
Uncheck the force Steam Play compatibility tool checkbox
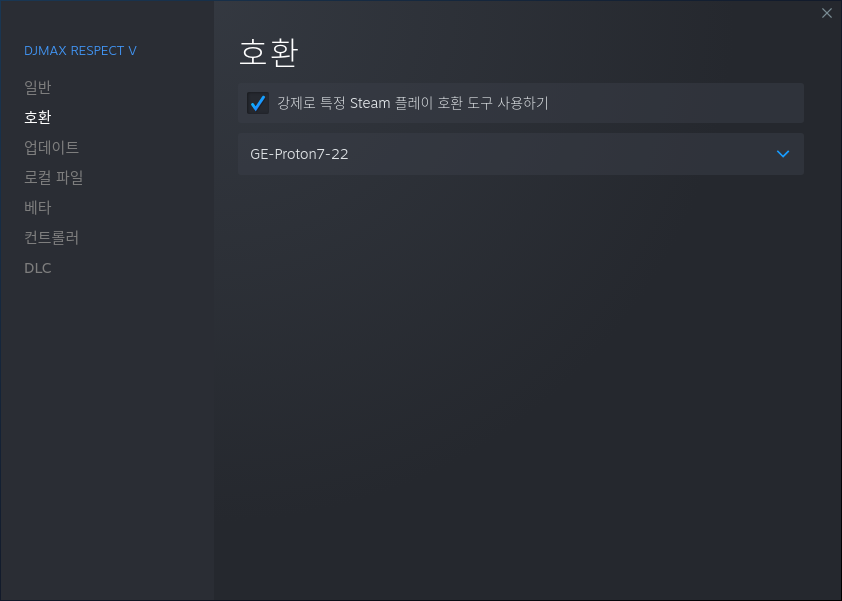point(258,103)
